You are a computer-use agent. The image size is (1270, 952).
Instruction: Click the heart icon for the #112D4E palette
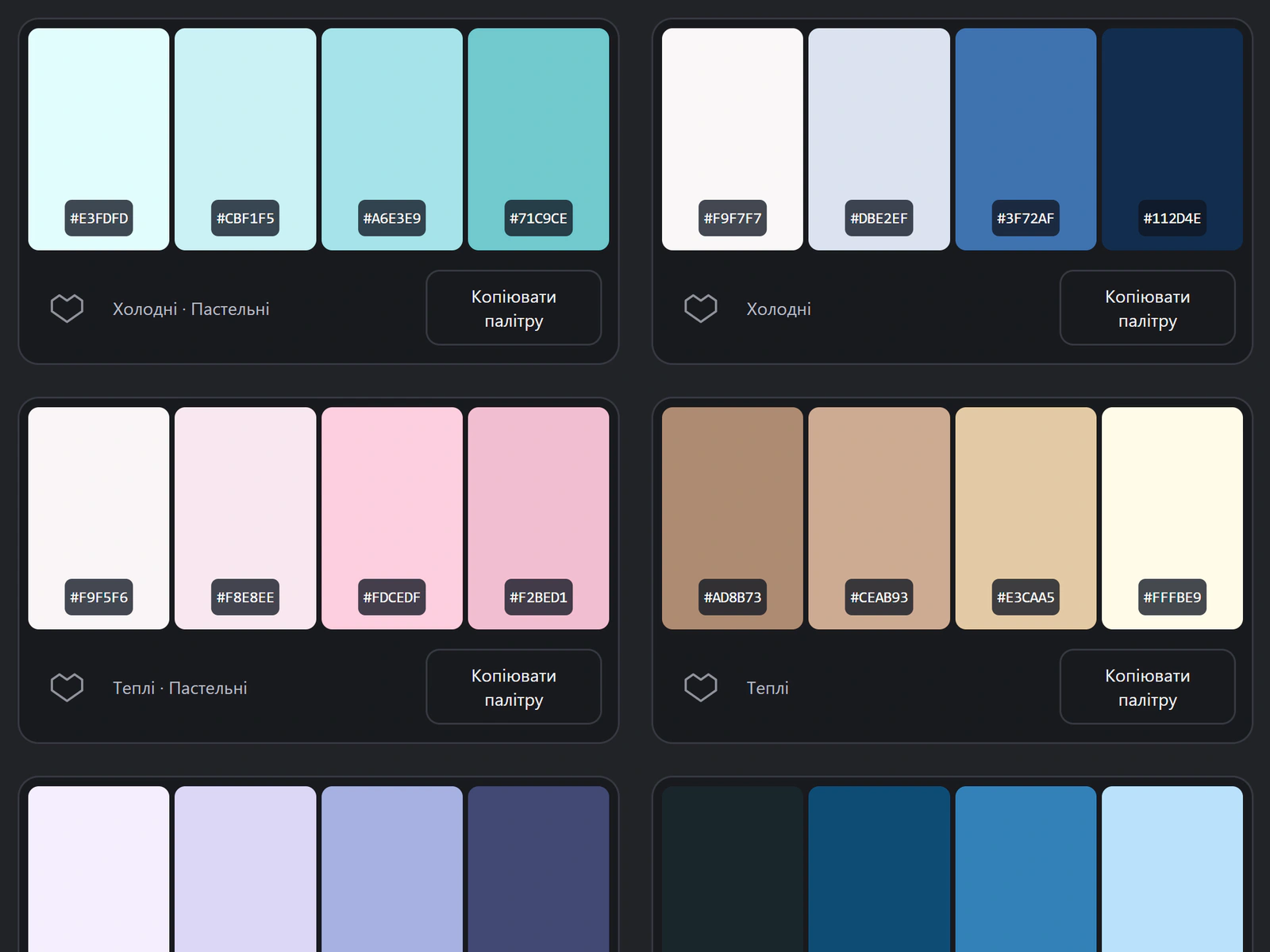(701, 309)
